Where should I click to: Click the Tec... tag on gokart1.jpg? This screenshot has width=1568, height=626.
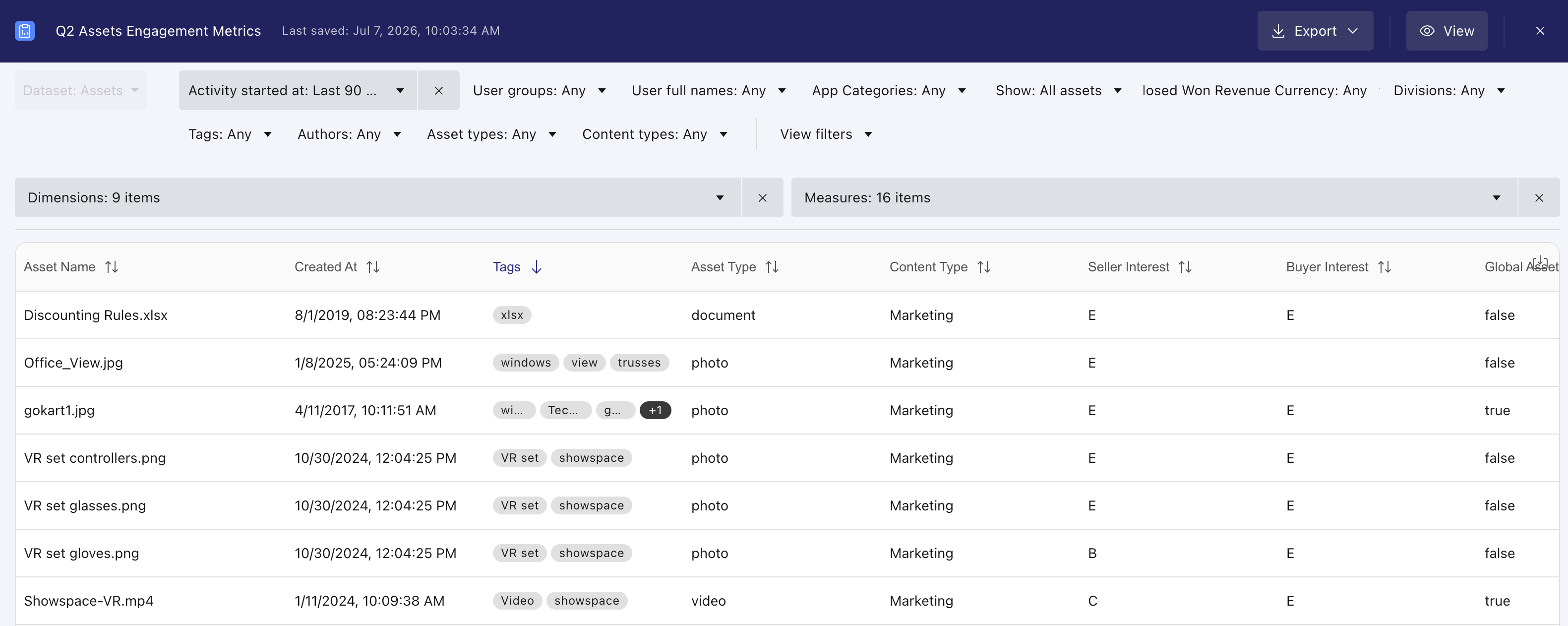[565, 410]
